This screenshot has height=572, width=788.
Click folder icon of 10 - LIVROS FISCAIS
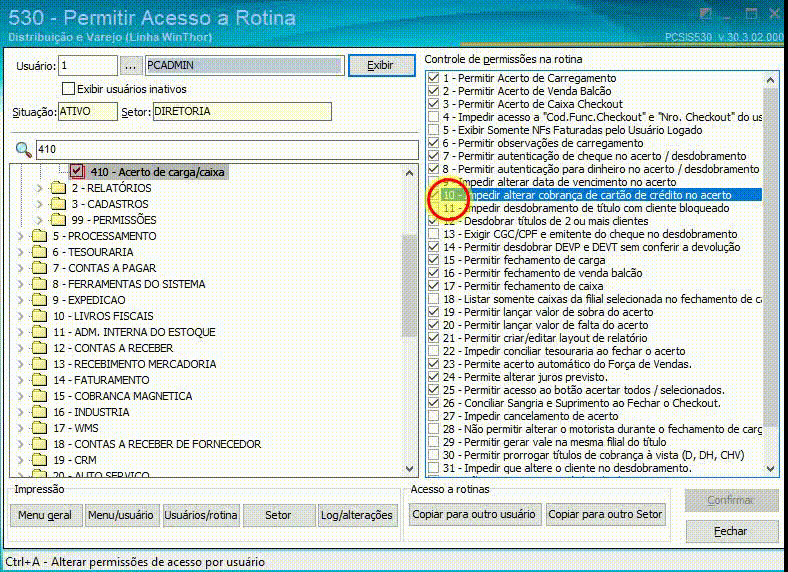pos(39,316)
